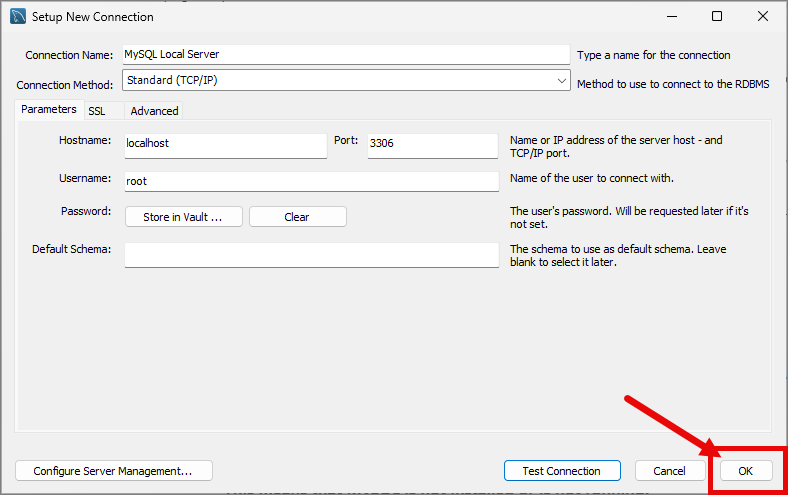Click Store in Vault button
The height and width of the screenshot is (495, 788).
184,217
